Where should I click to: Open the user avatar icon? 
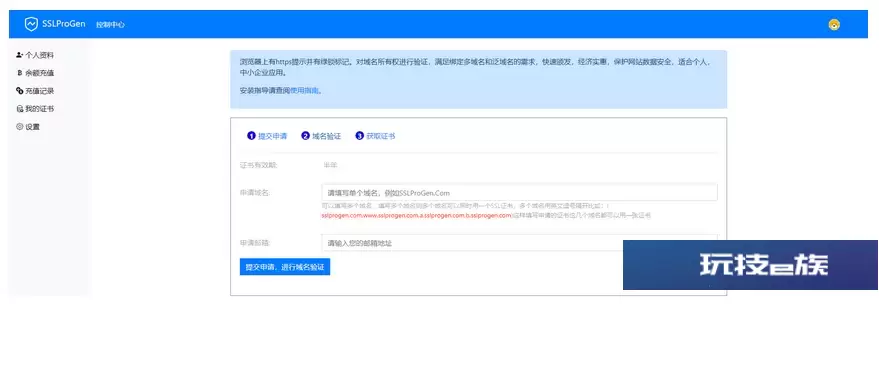point(834,25)
